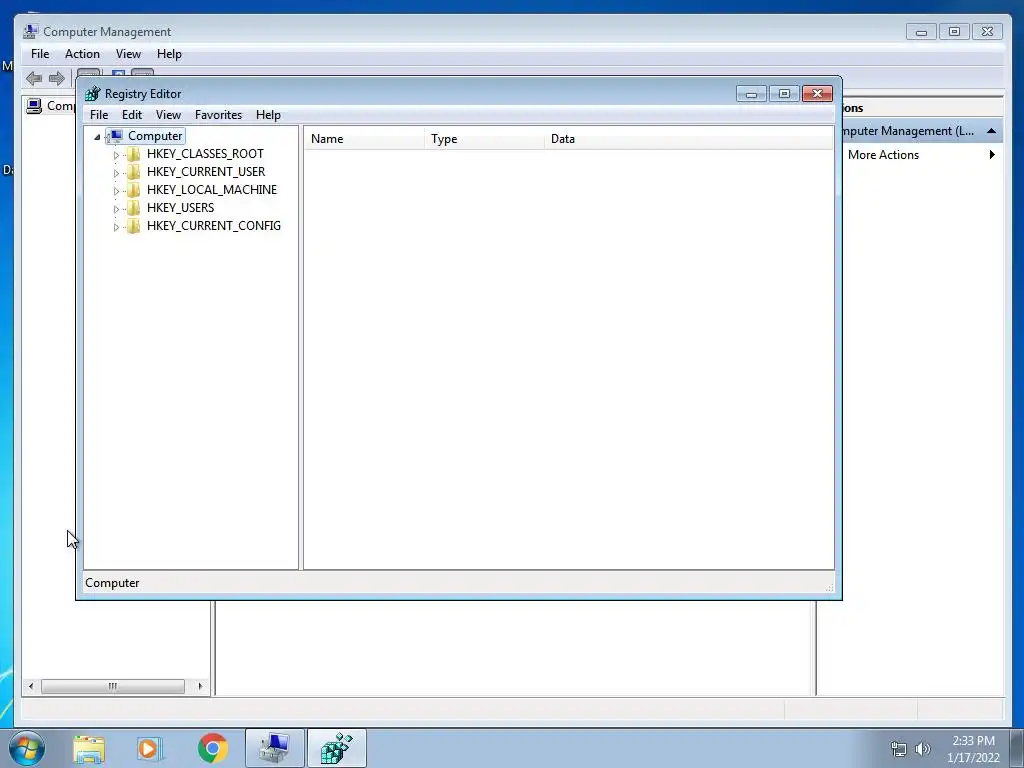Click the horizontal scrollbar thumb

click(112, 686)
